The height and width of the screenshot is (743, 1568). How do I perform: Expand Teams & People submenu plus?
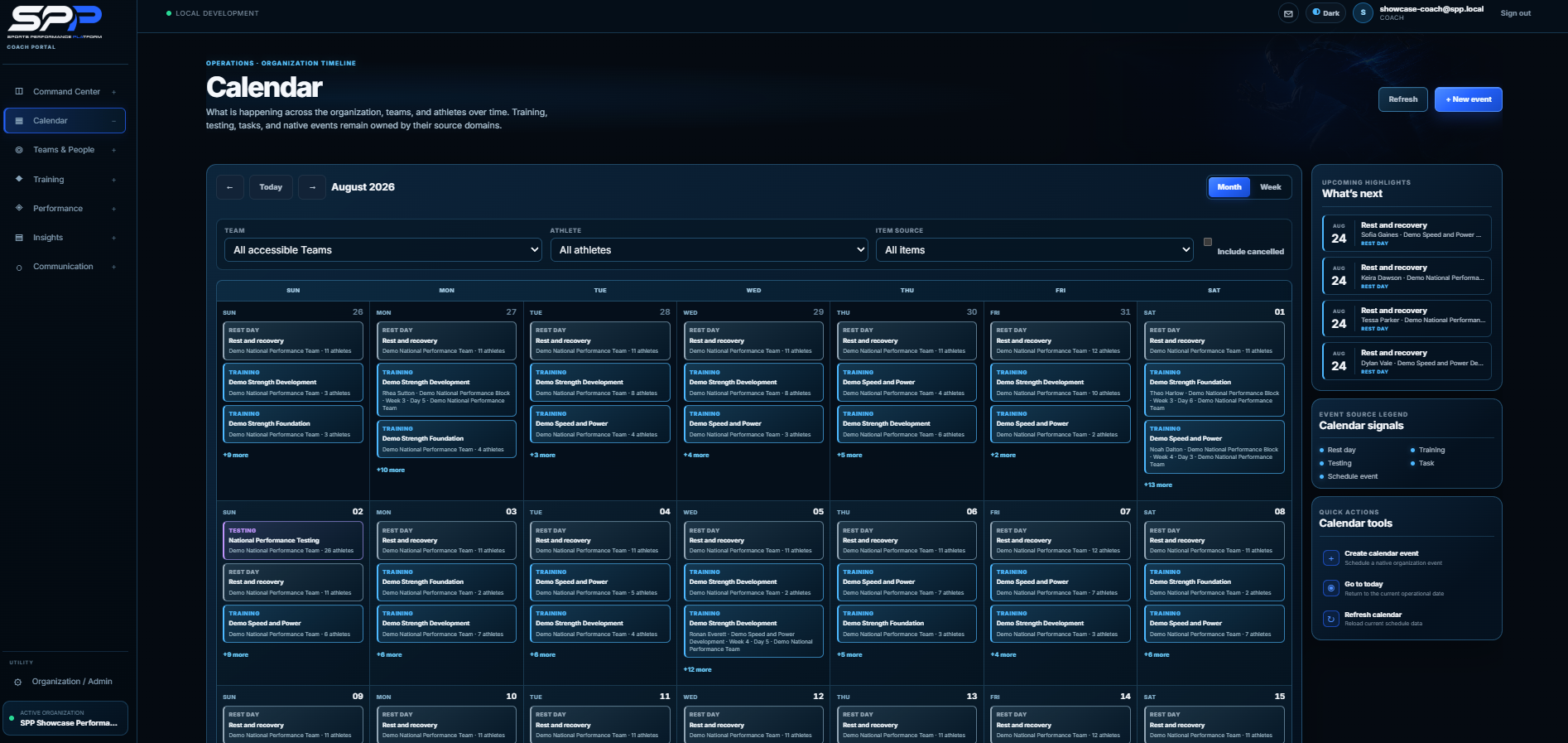(x=113, y=150)
